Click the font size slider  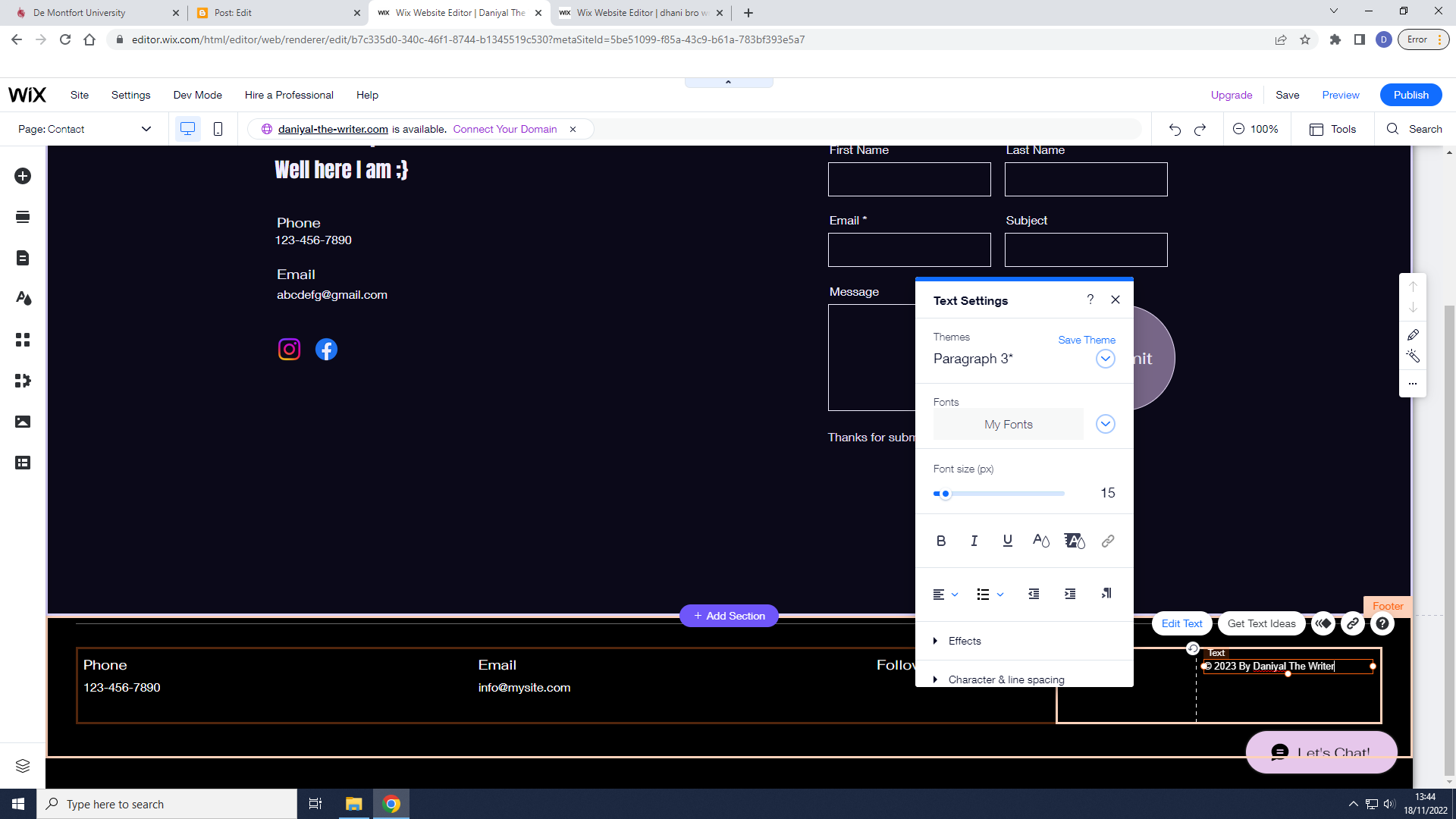[999, 494]
